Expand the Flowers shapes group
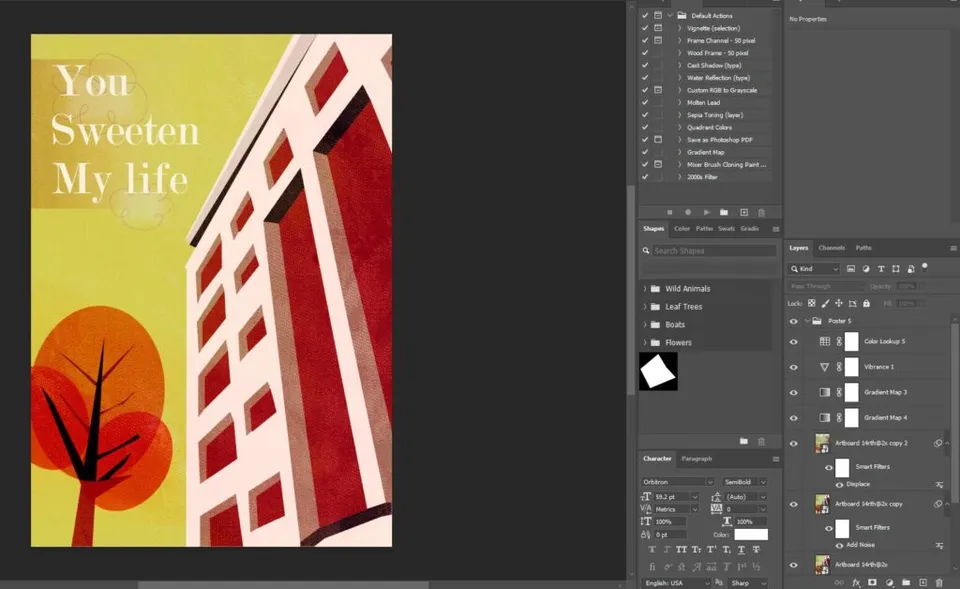Viewport: 960px width, 589px height. (x=645, y=343)
